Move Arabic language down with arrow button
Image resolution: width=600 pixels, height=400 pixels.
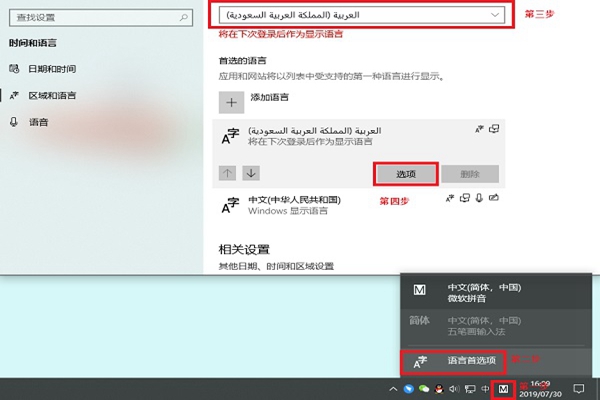[251, 173]
